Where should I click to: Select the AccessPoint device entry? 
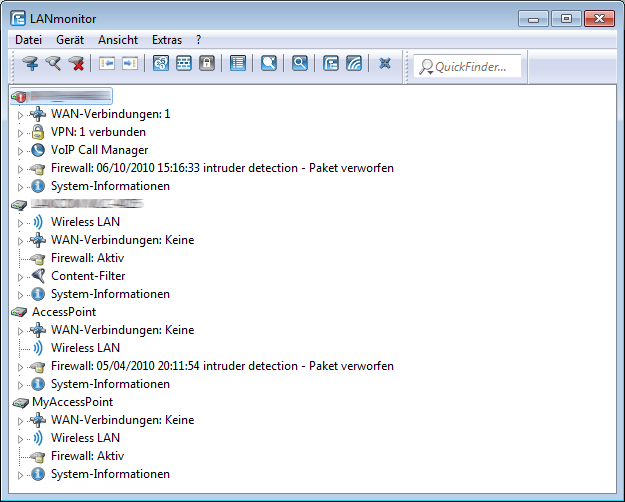point(64,312)
